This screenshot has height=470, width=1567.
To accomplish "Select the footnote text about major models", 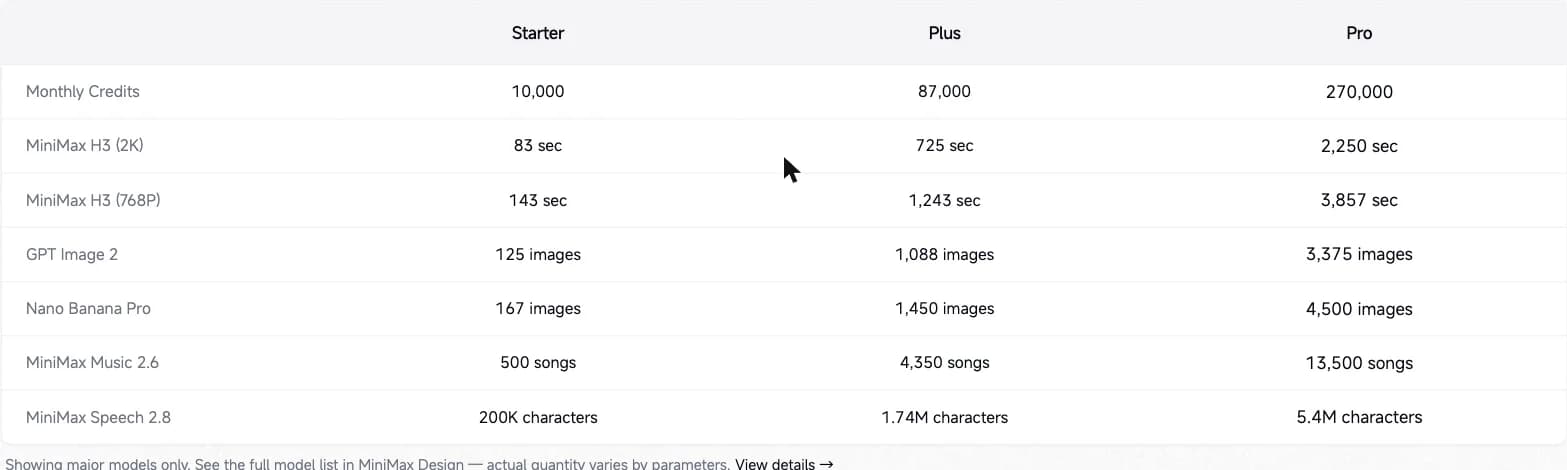I will coord(366,464).
